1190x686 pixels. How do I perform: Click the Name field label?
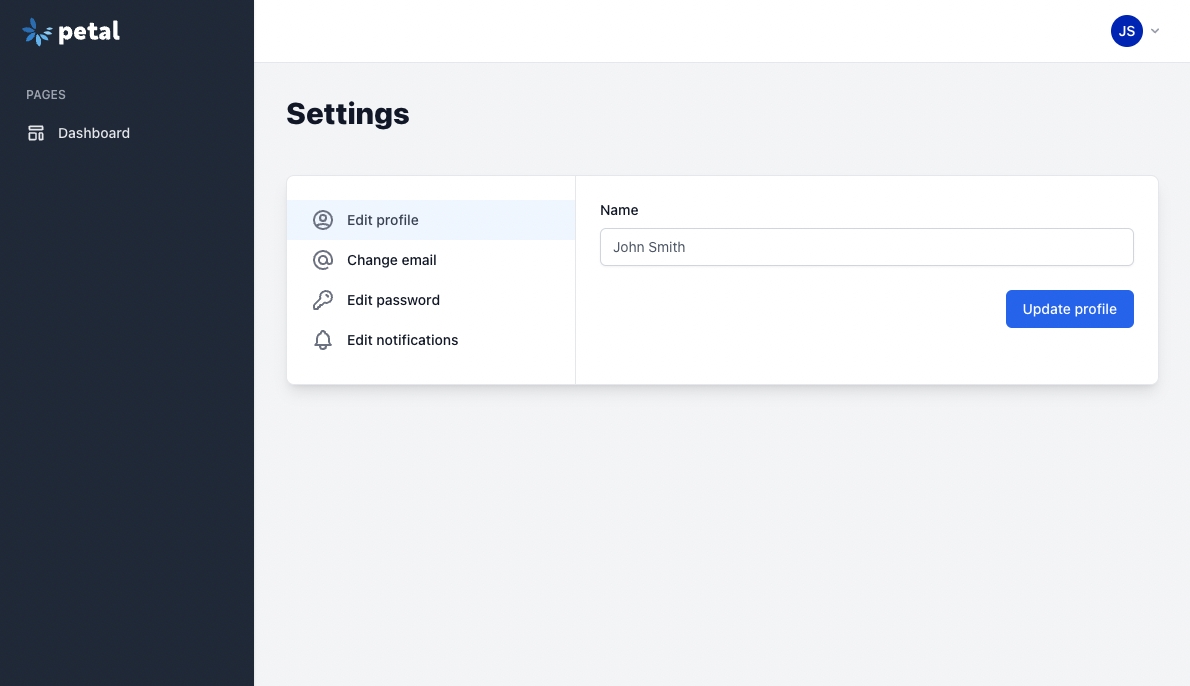click(619, 210)
